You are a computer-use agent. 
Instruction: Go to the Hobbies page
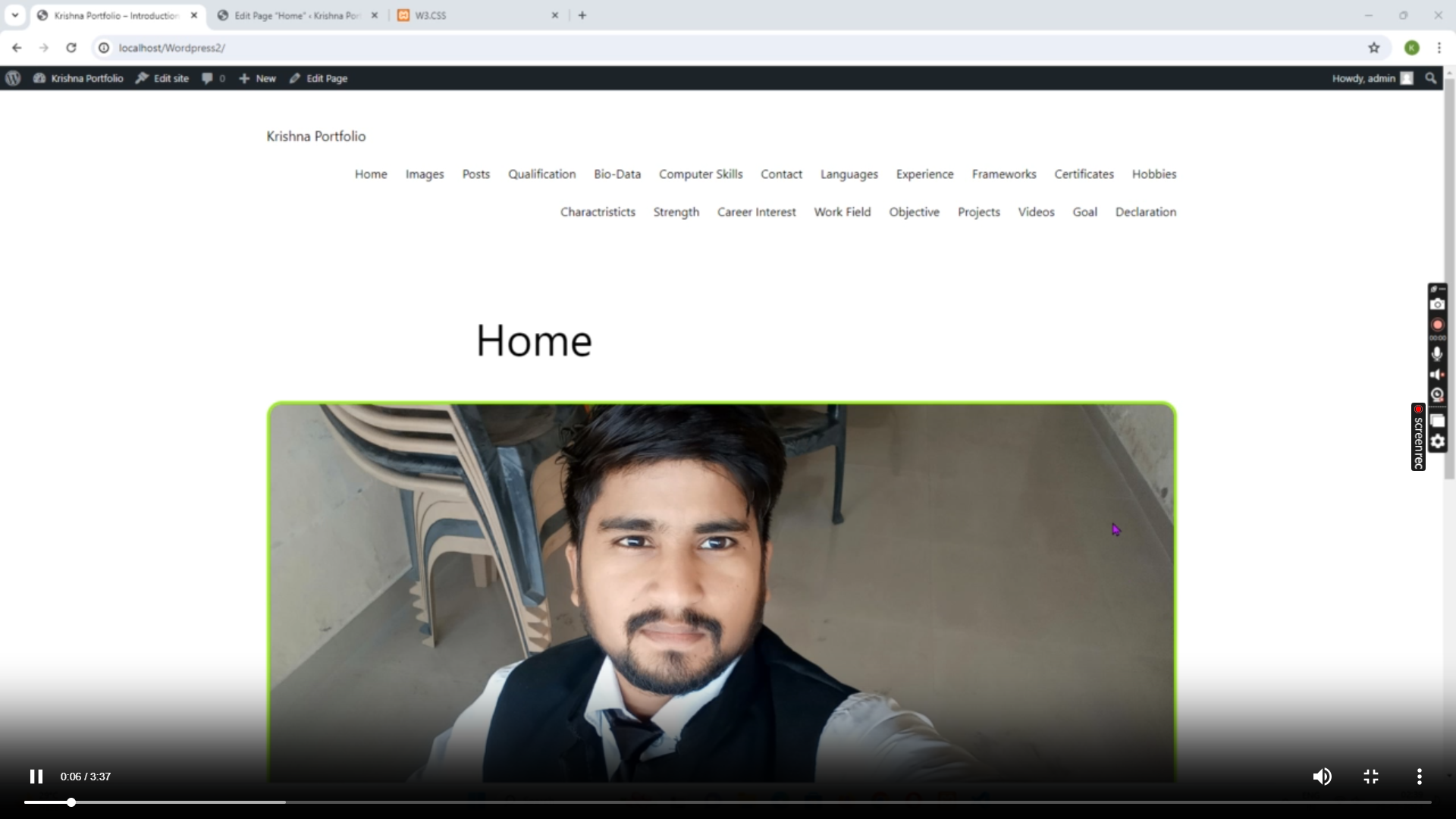click(x=1154, y=174)
